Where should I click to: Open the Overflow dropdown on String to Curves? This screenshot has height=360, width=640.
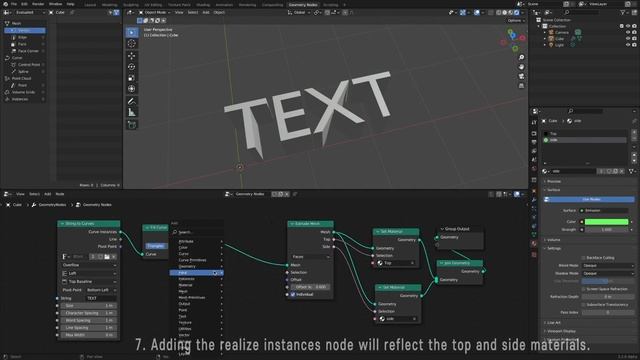89,265
